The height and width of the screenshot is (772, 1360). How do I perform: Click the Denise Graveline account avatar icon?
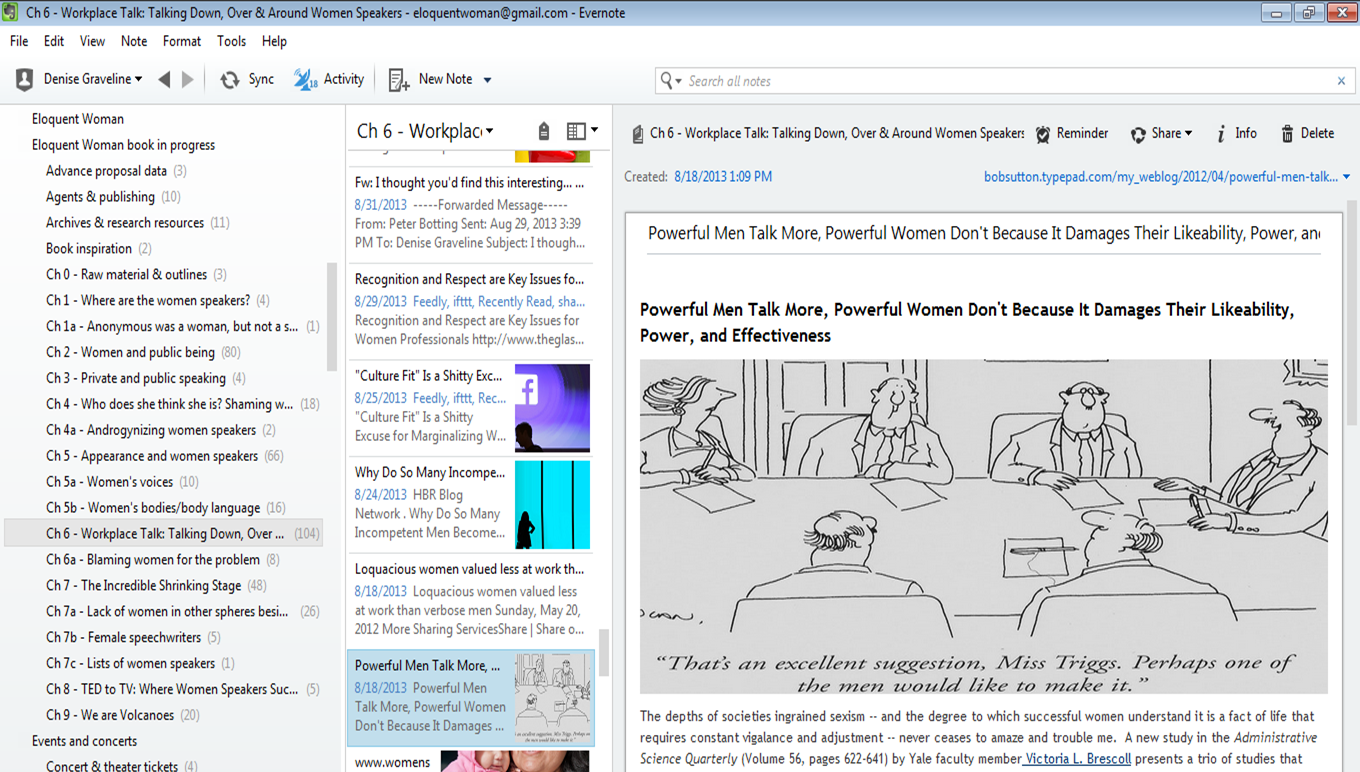tap(25, 80)
